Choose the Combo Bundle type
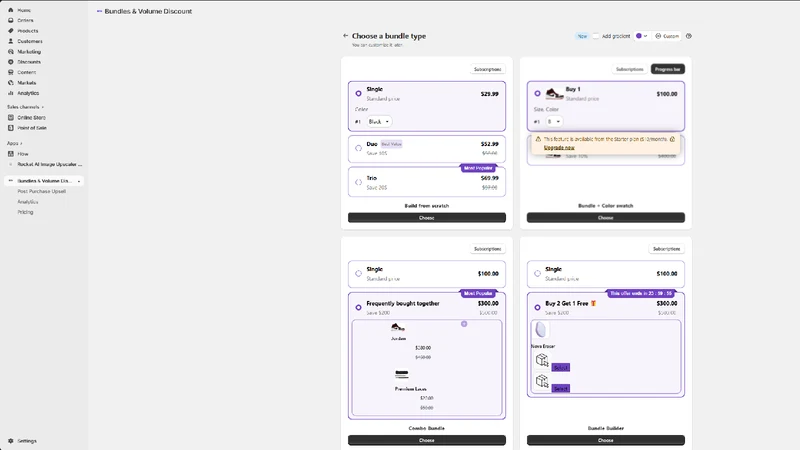The height and width of the screenshot is (450, 800). click(x=427, y=440)
